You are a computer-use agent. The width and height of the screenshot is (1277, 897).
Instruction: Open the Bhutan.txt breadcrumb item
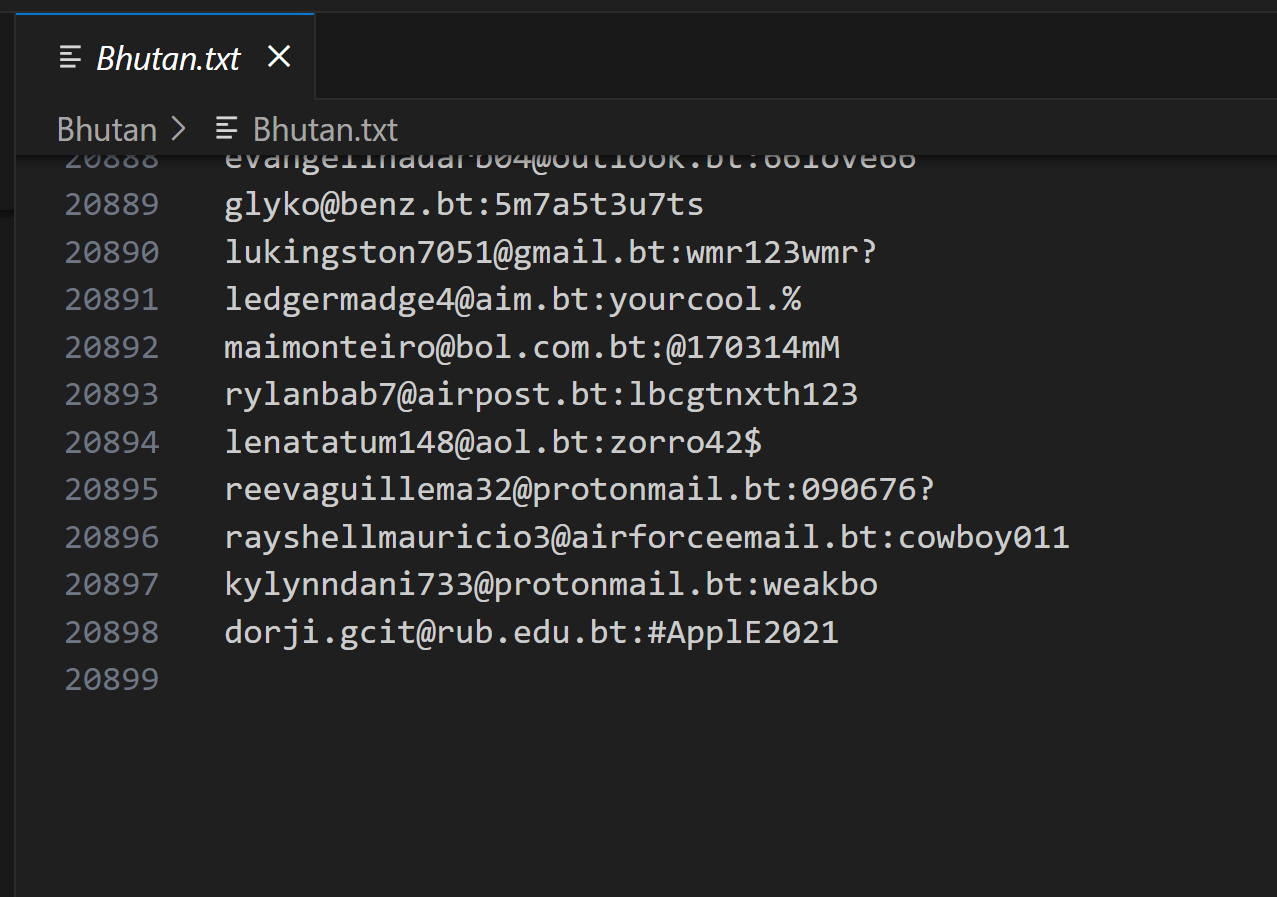325,130
